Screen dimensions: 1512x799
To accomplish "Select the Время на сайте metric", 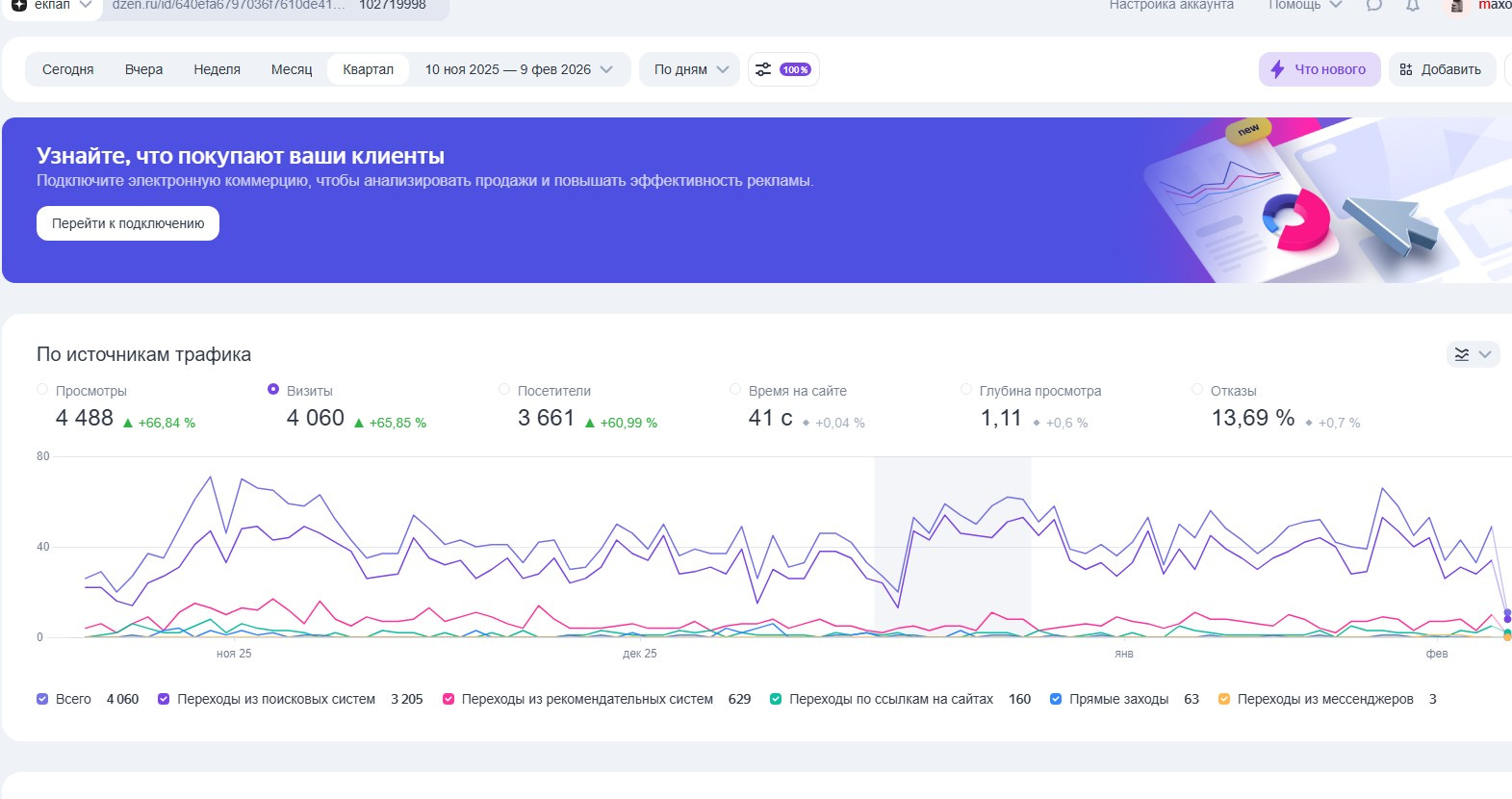I will point(735,390).
